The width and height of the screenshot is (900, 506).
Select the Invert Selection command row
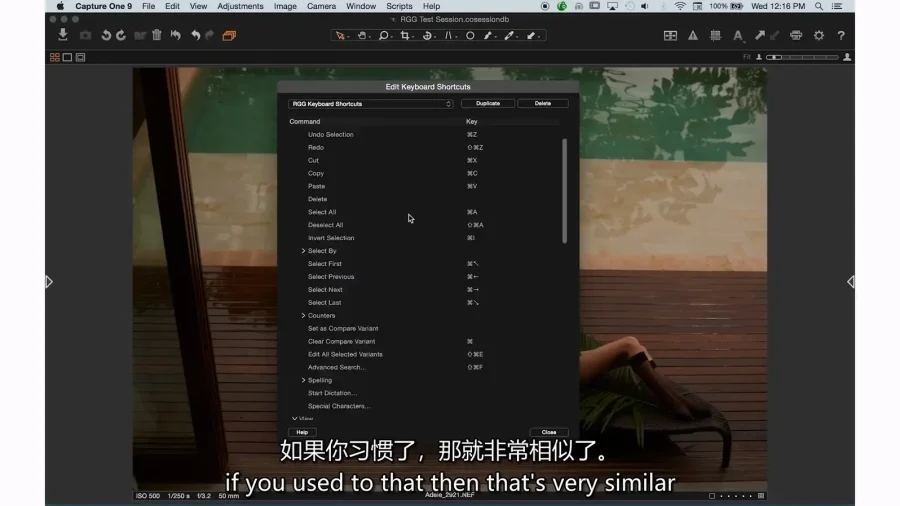coord(425,238)
